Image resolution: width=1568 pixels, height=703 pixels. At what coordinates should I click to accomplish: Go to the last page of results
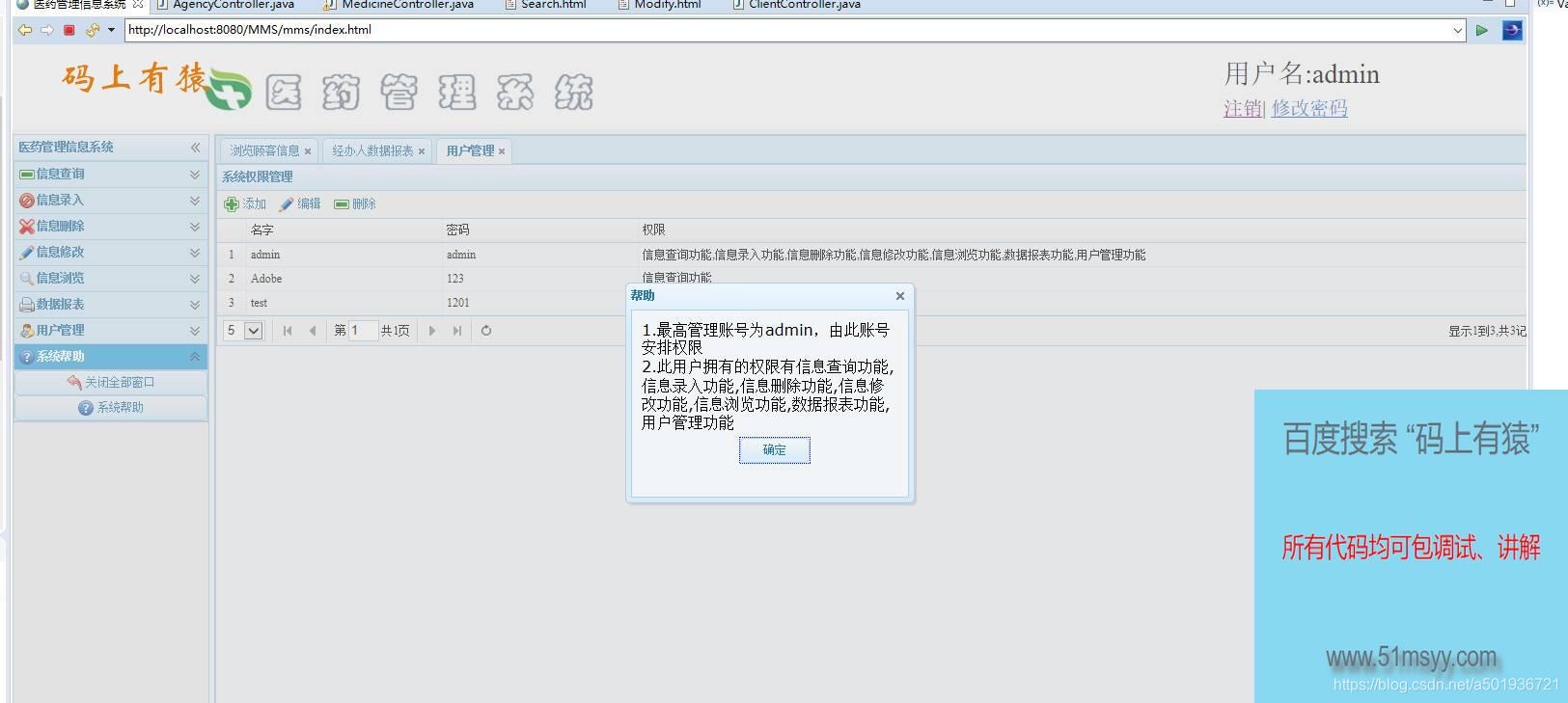457,331
